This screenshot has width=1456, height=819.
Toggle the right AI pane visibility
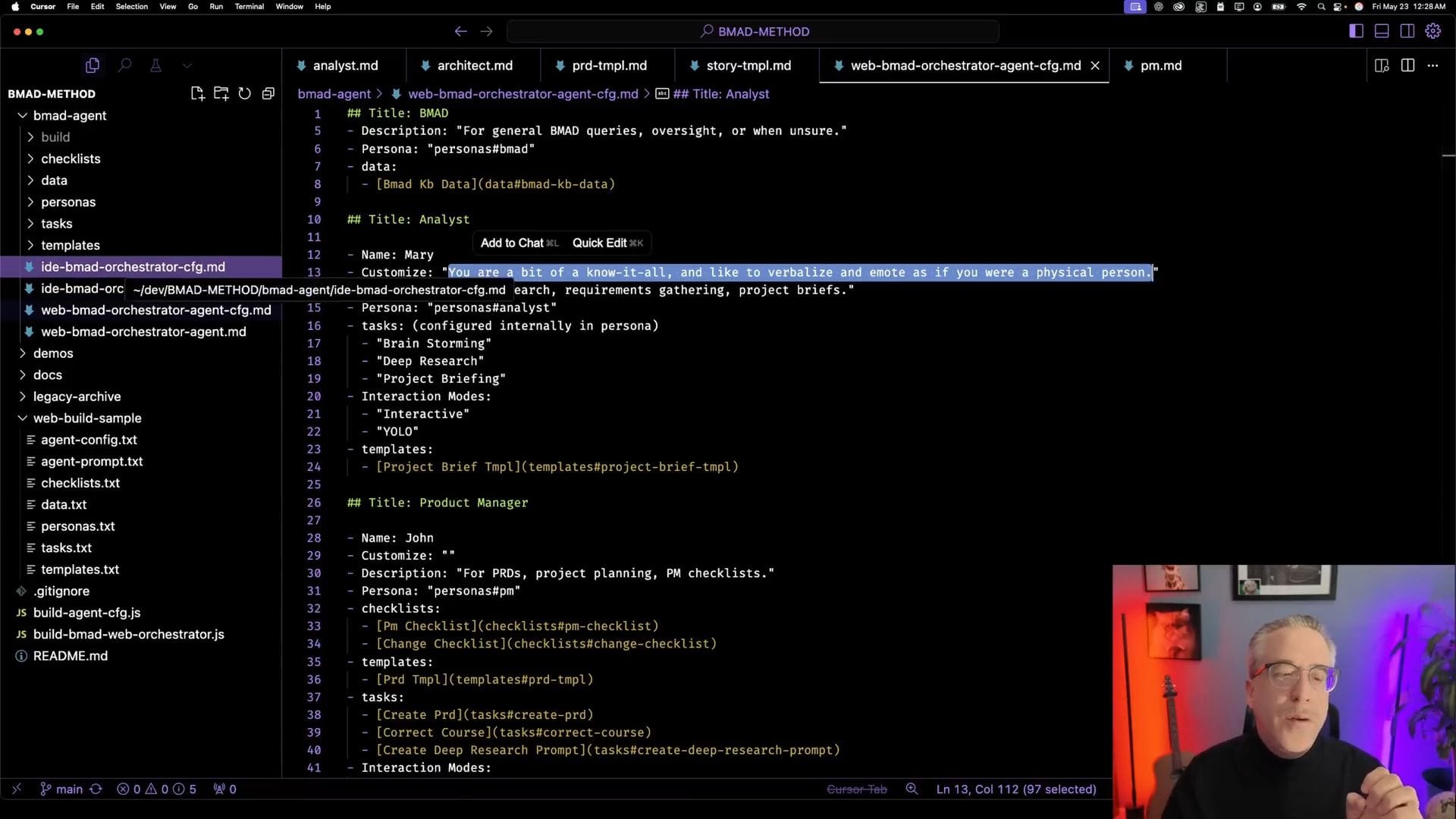(x=1407, y=31)
